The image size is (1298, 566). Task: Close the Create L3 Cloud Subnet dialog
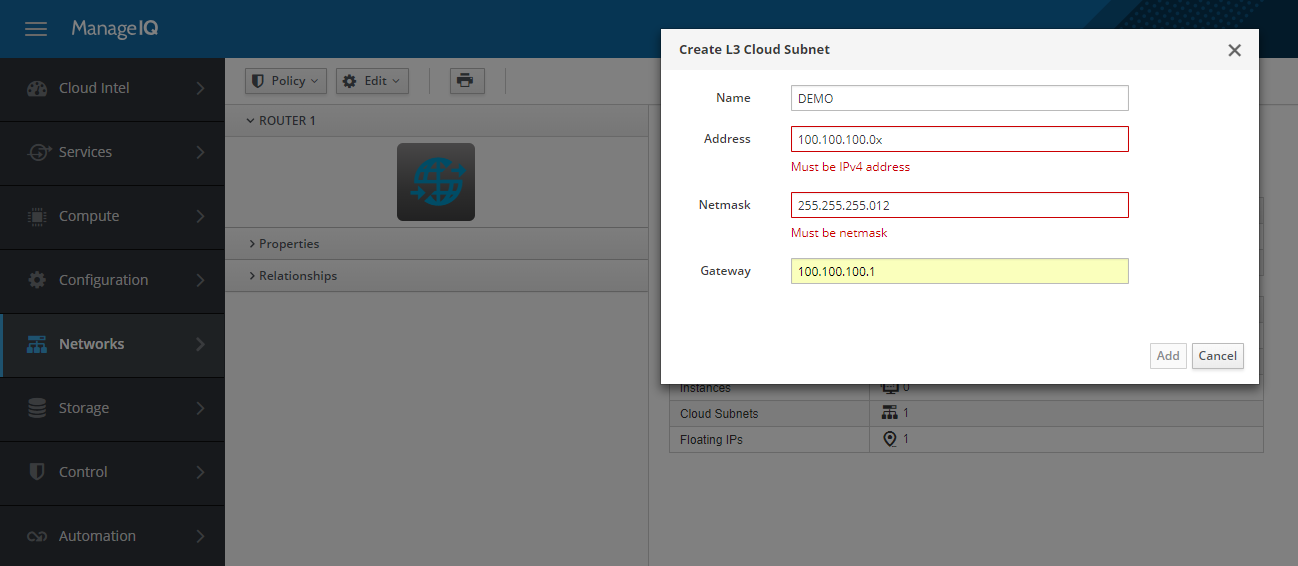point(1234,50)
